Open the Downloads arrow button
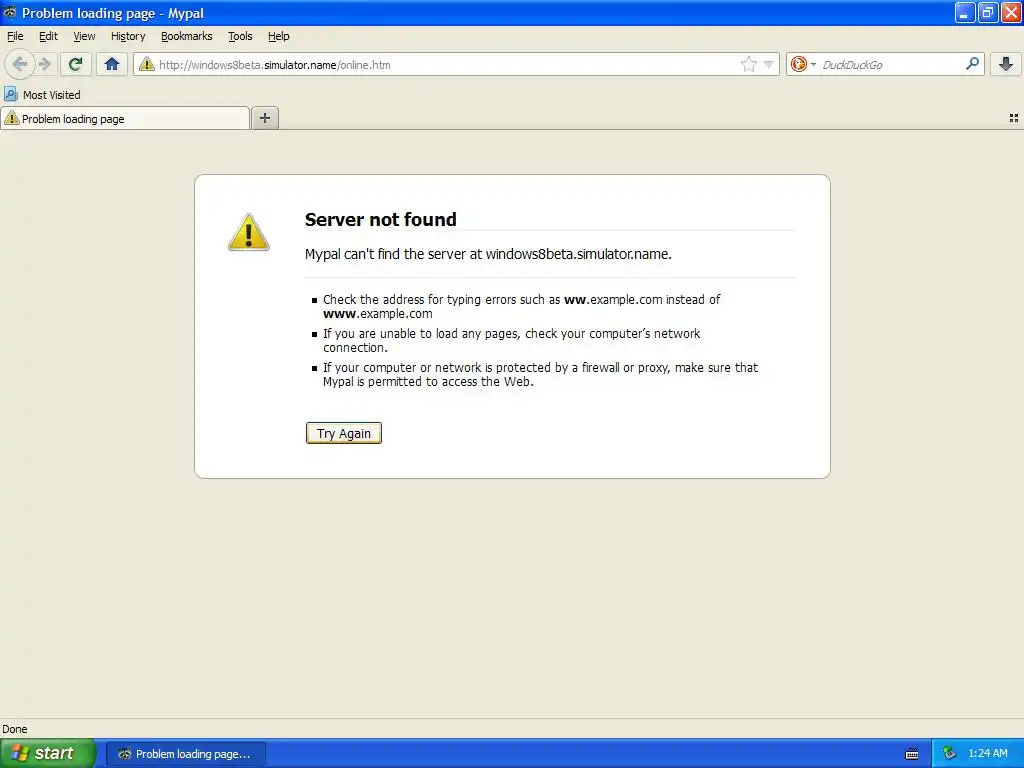The image size is (1024, 768). (x=1006, y=64)
